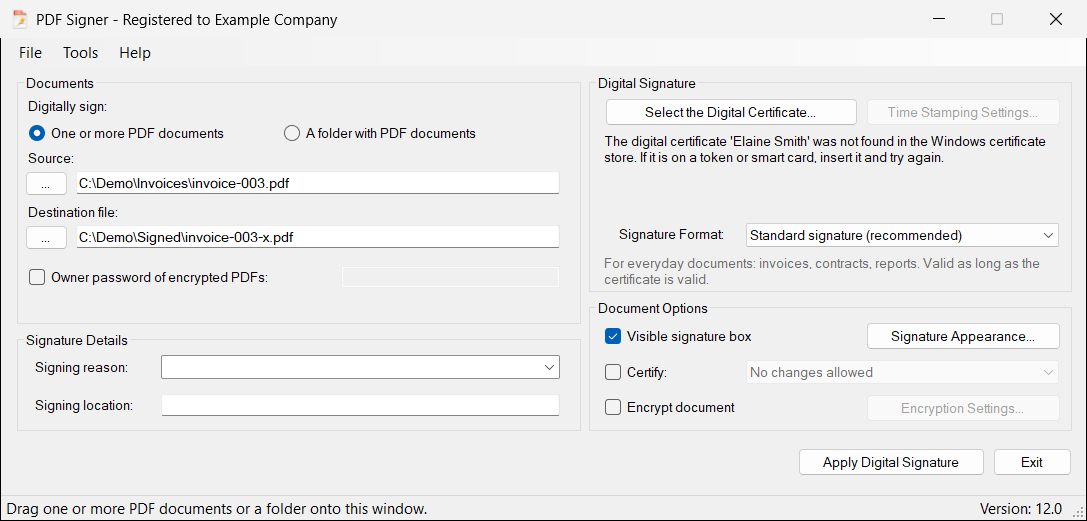Click the disabled owner password field

click(x=450, y=277)
